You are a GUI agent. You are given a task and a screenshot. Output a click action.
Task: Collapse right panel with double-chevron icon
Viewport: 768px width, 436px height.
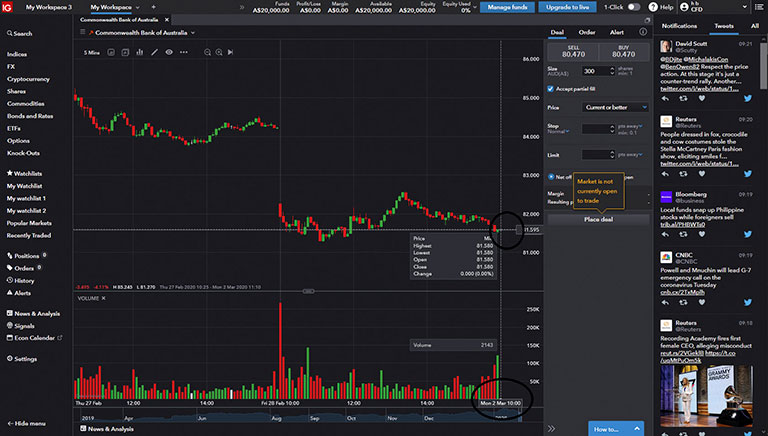point(552,429)
